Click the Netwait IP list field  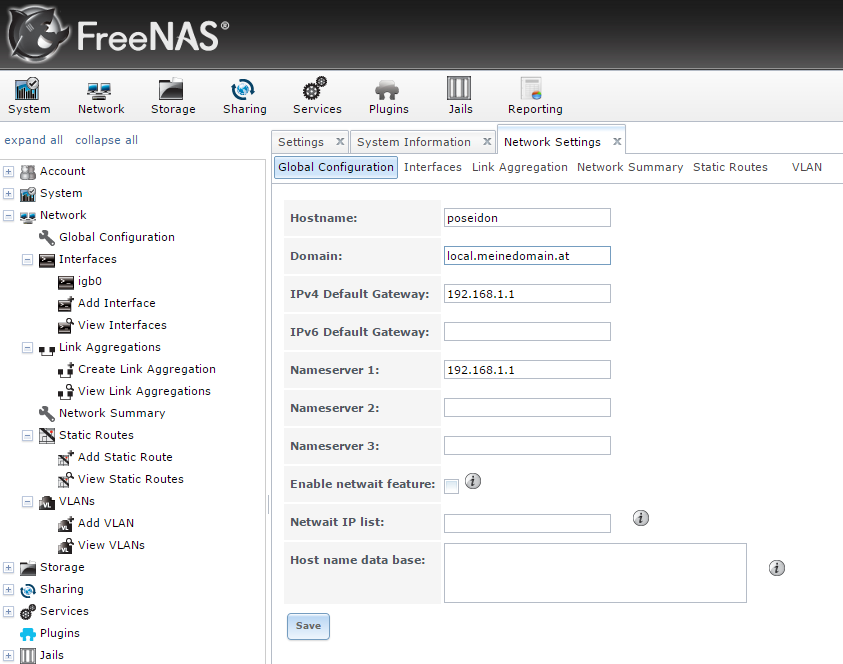[527, 524]
